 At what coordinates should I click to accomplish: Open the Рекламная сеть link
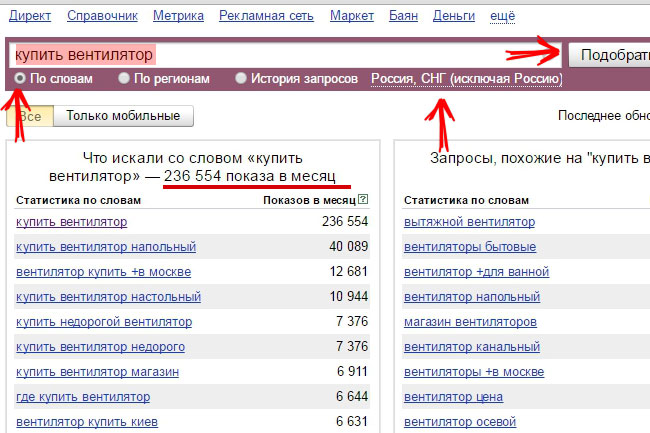coord(266,16)
